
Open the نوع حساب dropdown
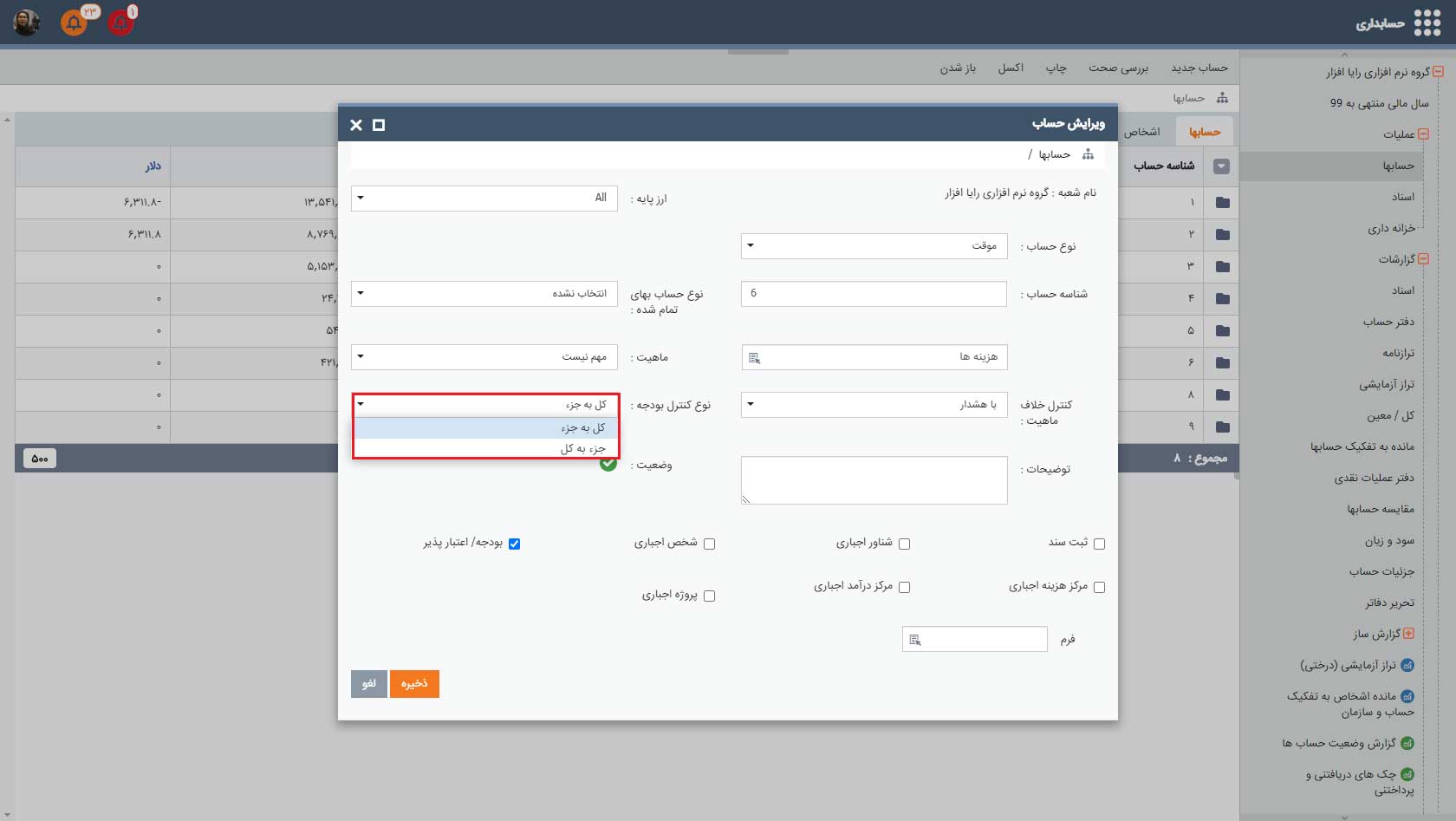click(x=874, y=246)
